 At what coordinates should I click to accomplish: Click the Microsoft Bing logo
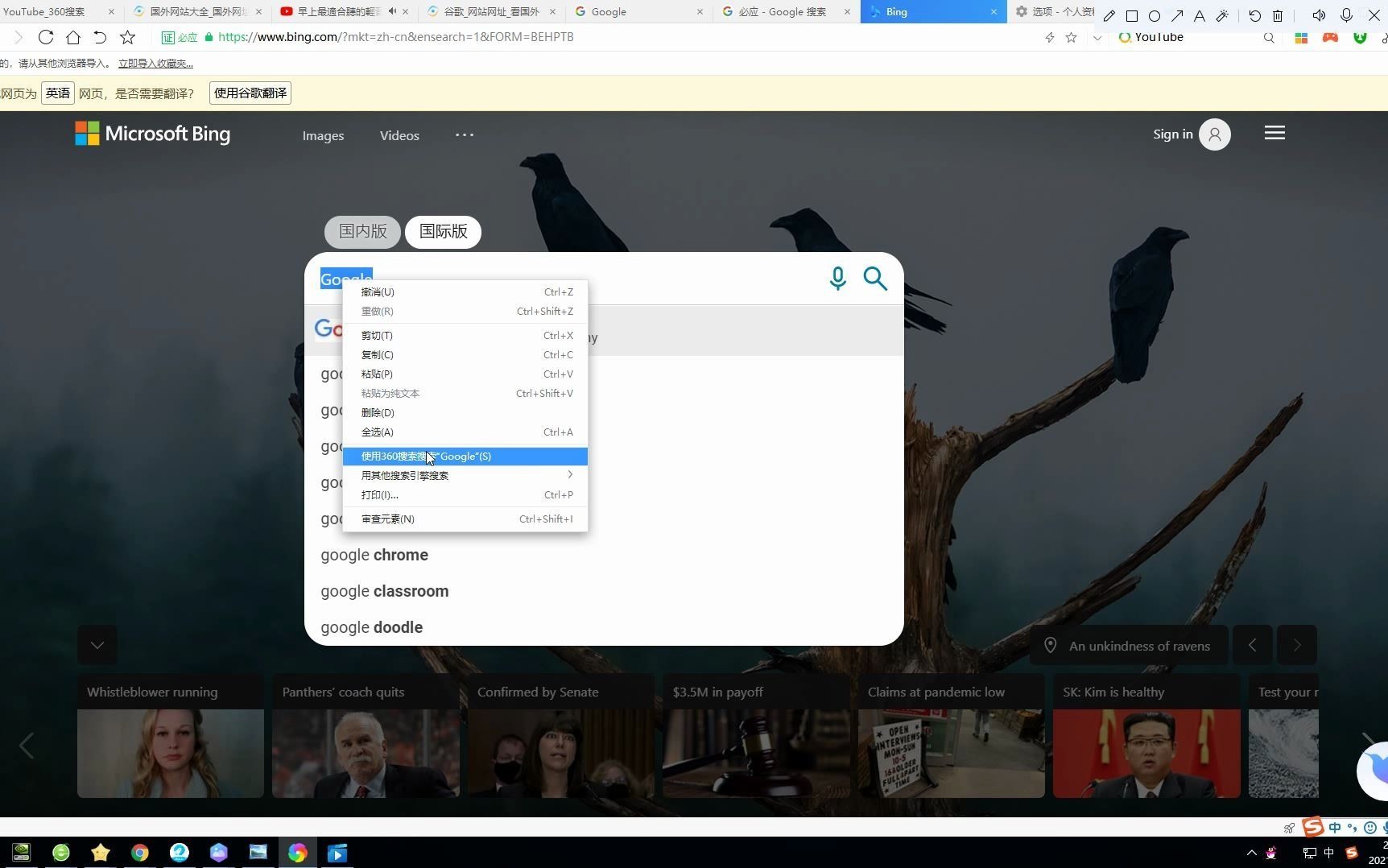tap(153, 134)
